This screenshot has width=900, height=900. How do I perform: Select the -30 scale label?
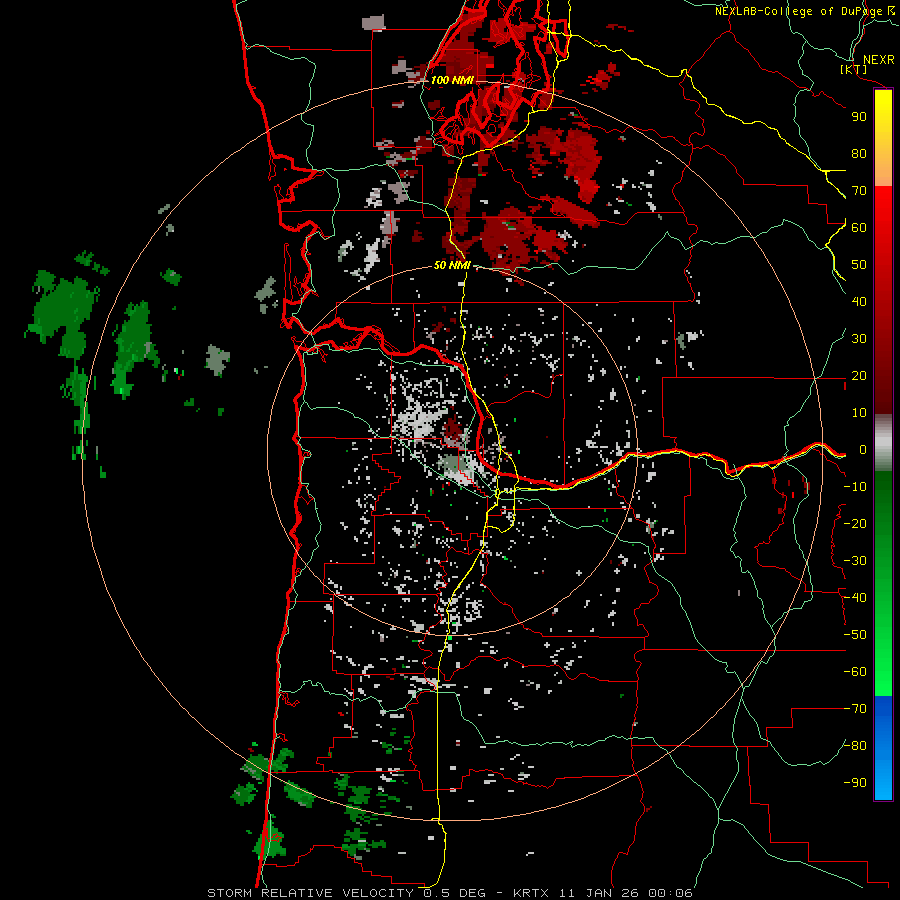tap(855, 561)
